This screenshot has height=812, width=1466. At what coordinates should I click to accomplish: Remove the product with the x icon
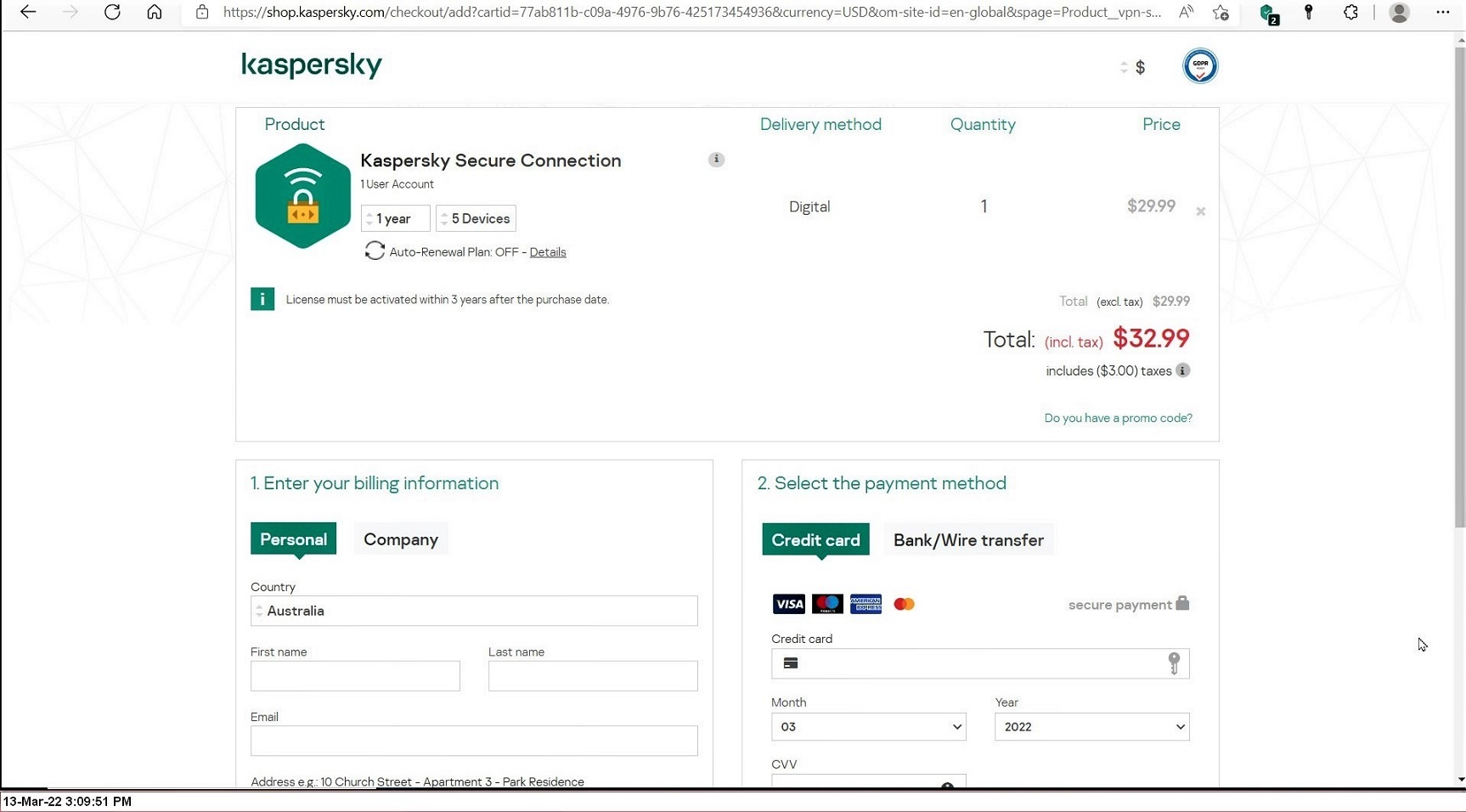1200,211
